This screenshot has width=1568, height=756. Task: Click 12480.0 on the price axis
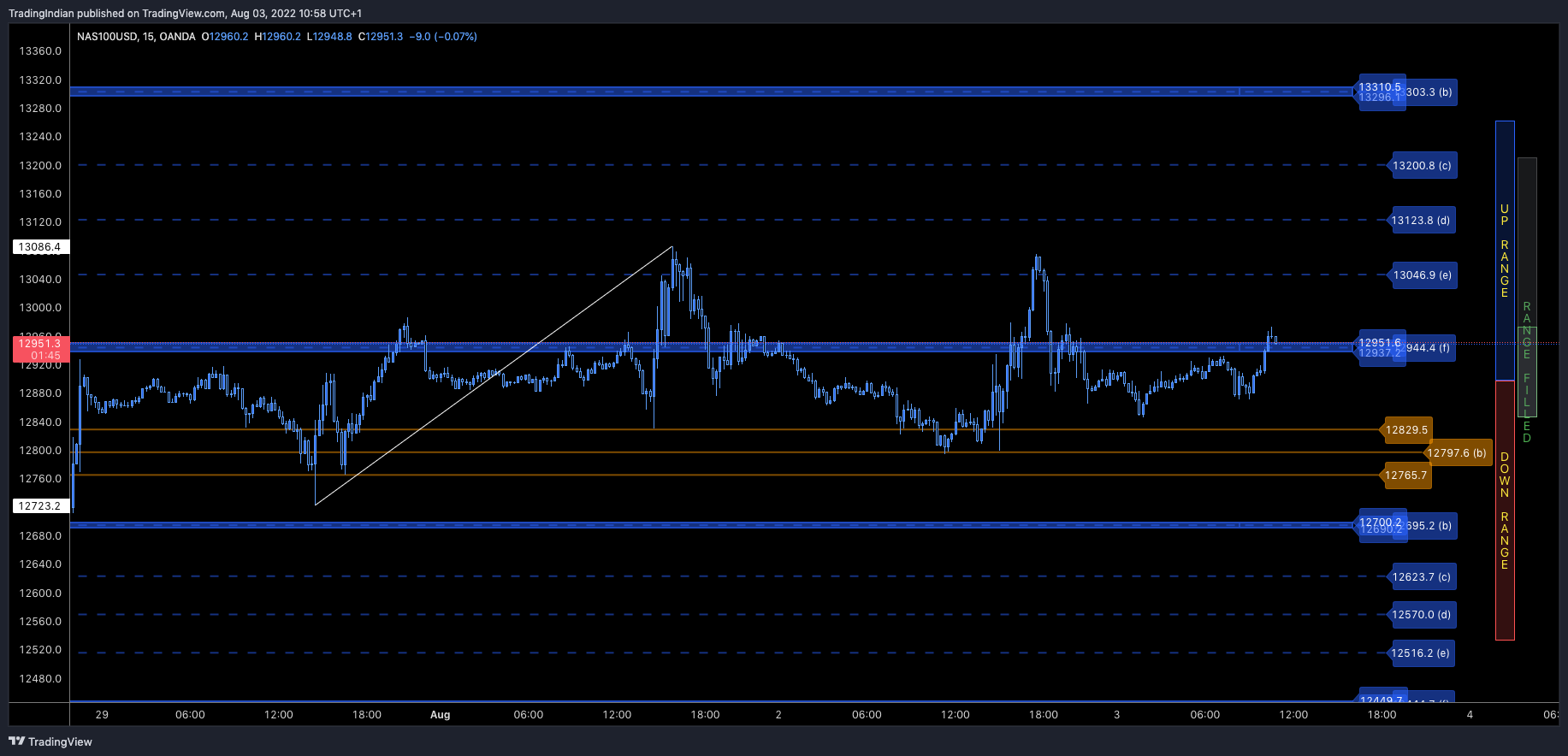[x=40, y=679]
